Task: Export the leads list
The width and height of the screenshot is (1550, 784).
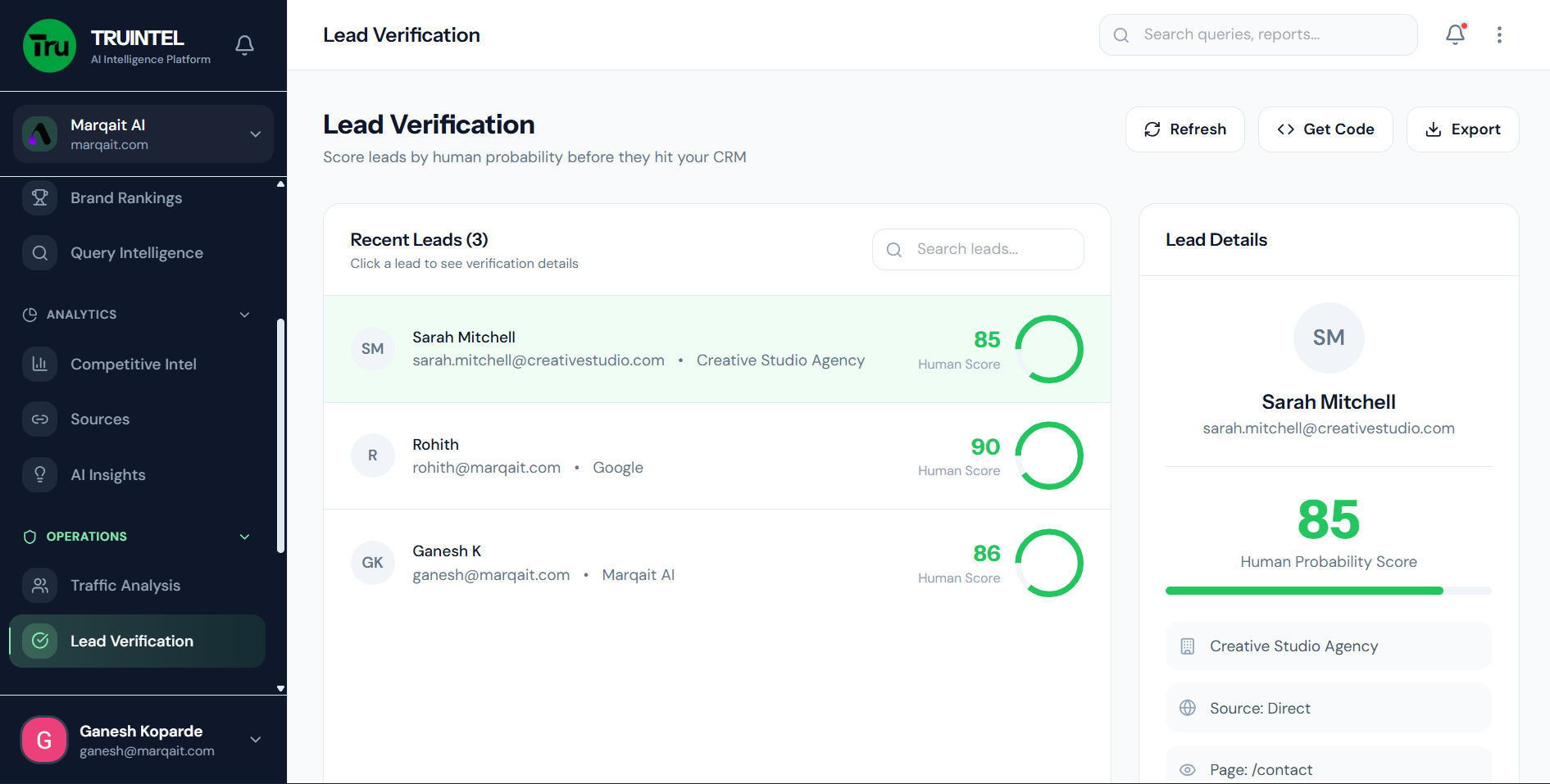Action: coord(1462,129)
